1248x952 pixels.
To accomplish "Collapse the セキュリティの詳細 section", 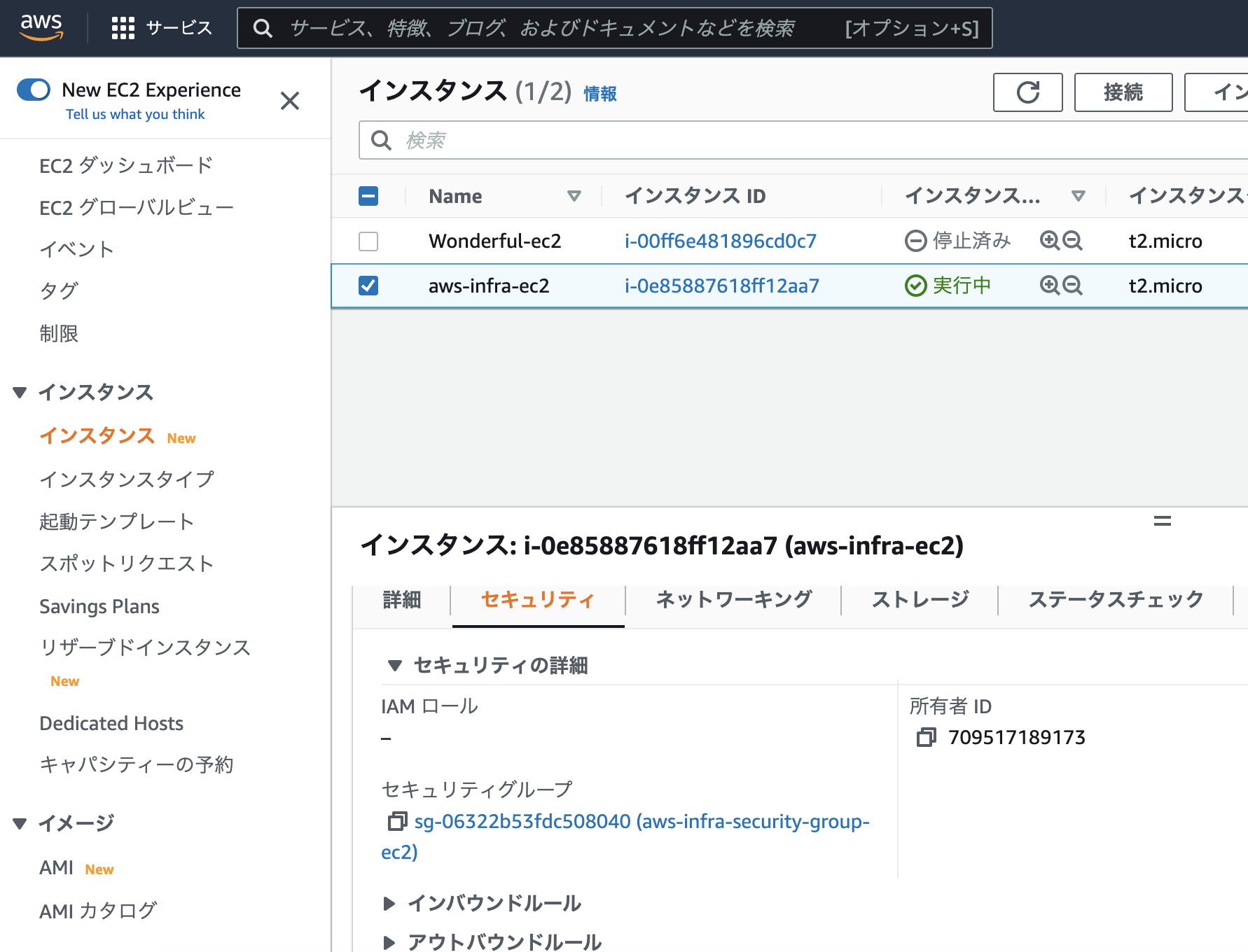I will (396, 666).
